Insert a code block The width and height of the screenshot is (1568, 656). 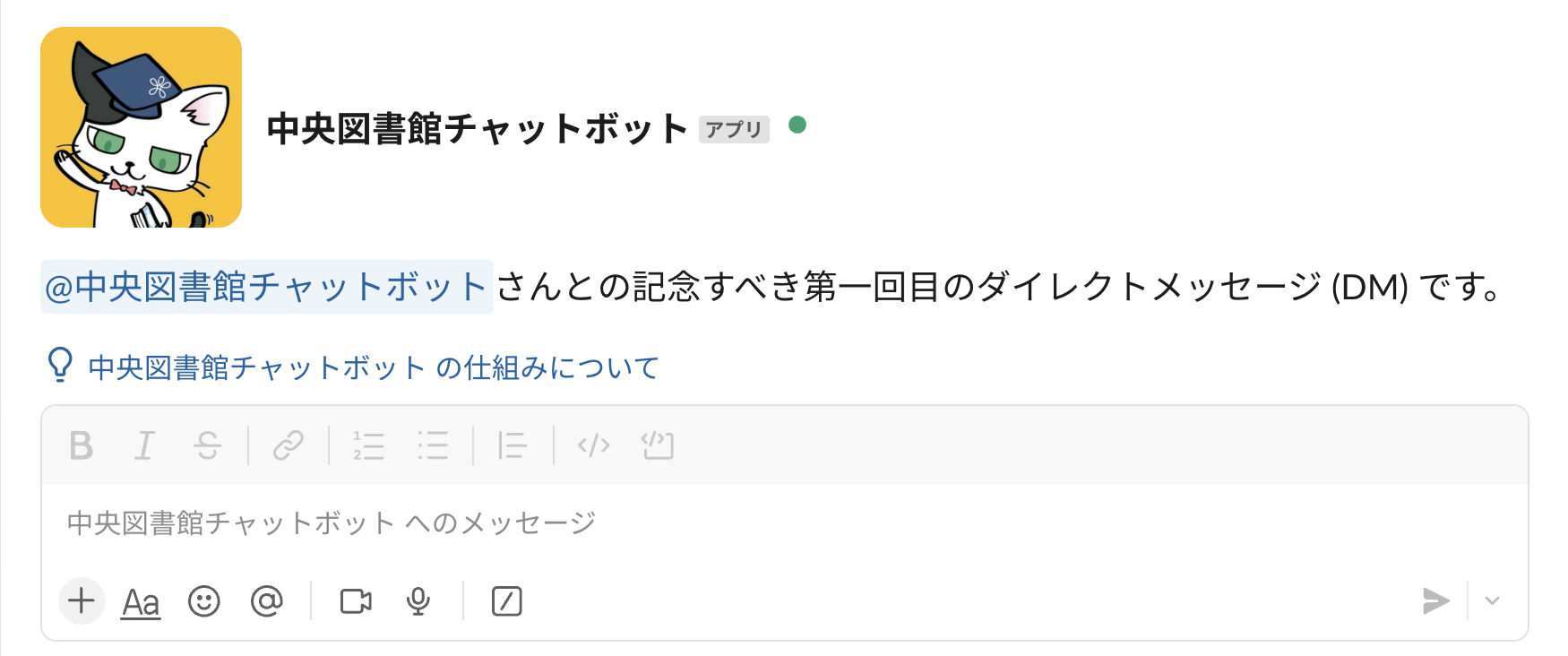pos(658,445)
